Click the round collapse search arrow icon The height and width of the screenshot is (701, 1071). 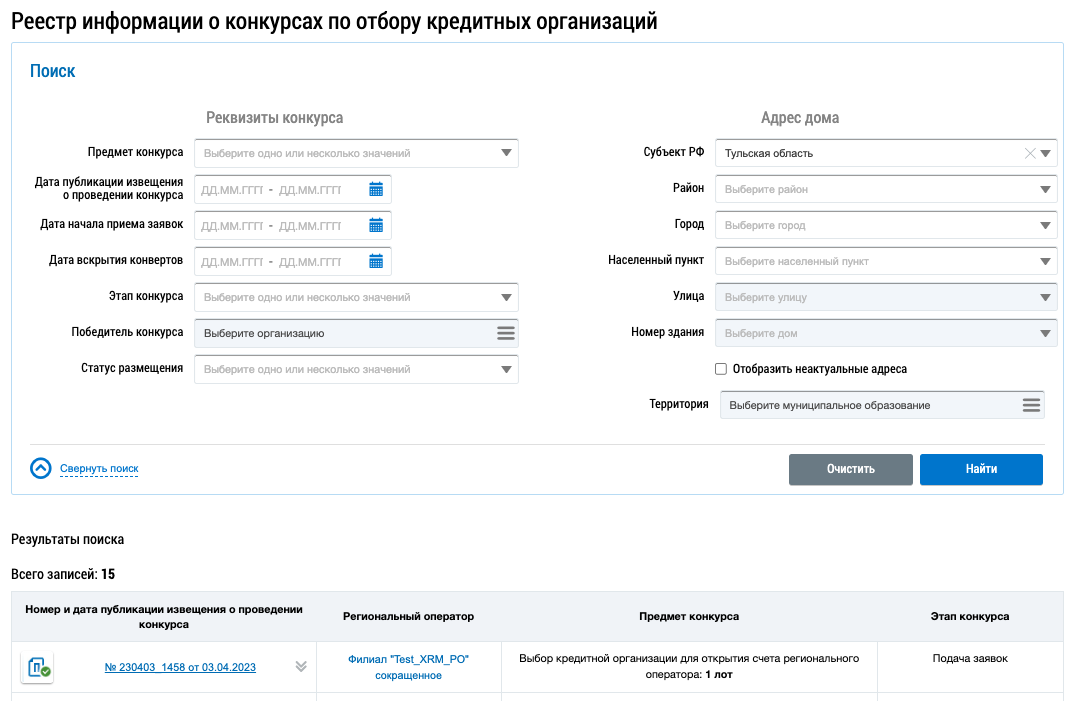41,468
